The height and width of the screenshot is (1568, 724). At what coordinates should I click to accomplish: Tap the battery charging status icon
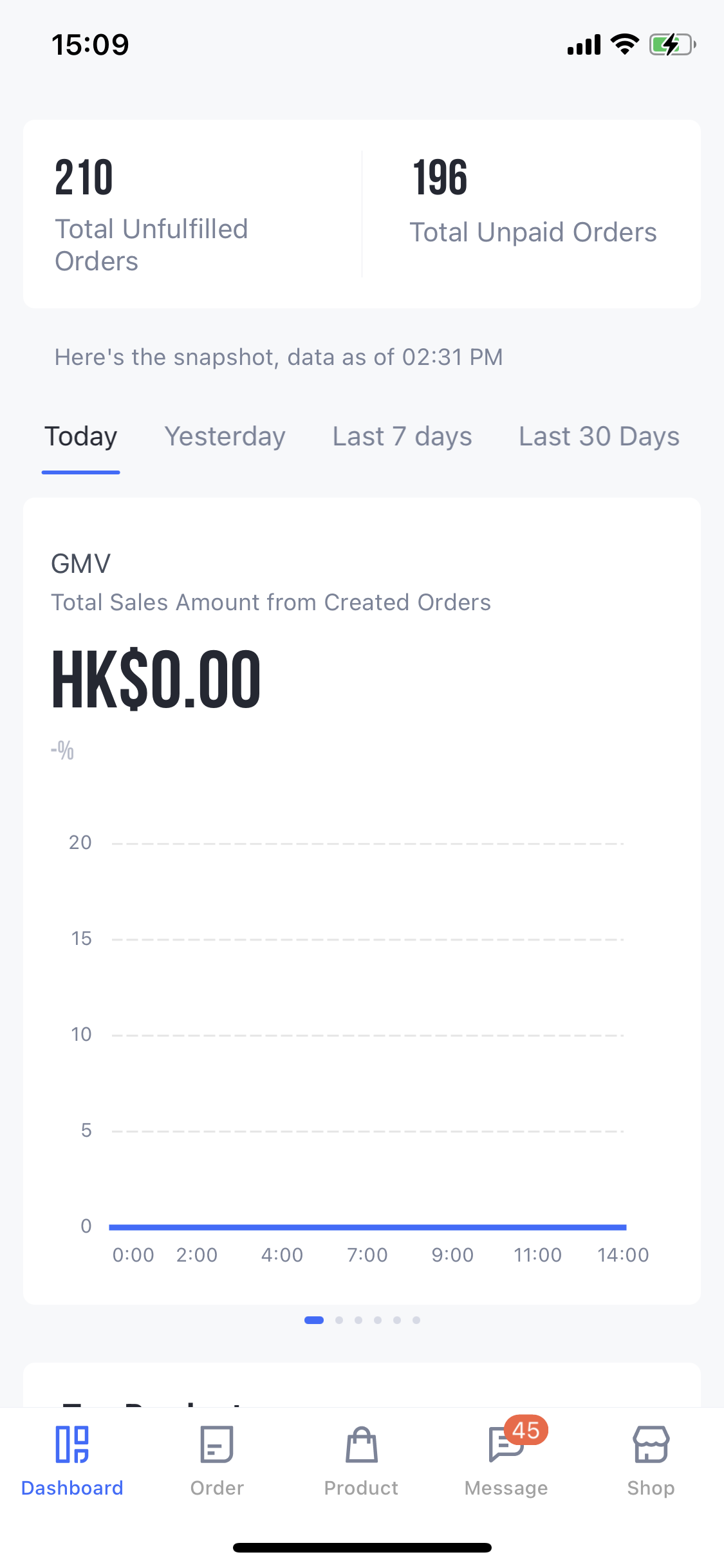pos(672,45)
